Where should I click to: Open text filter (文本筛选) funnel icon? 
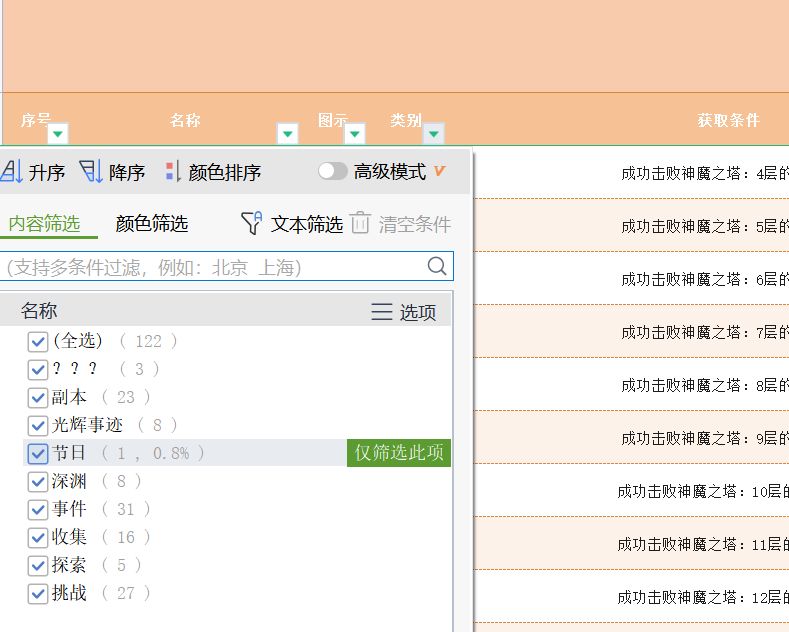tap(253, 224)
